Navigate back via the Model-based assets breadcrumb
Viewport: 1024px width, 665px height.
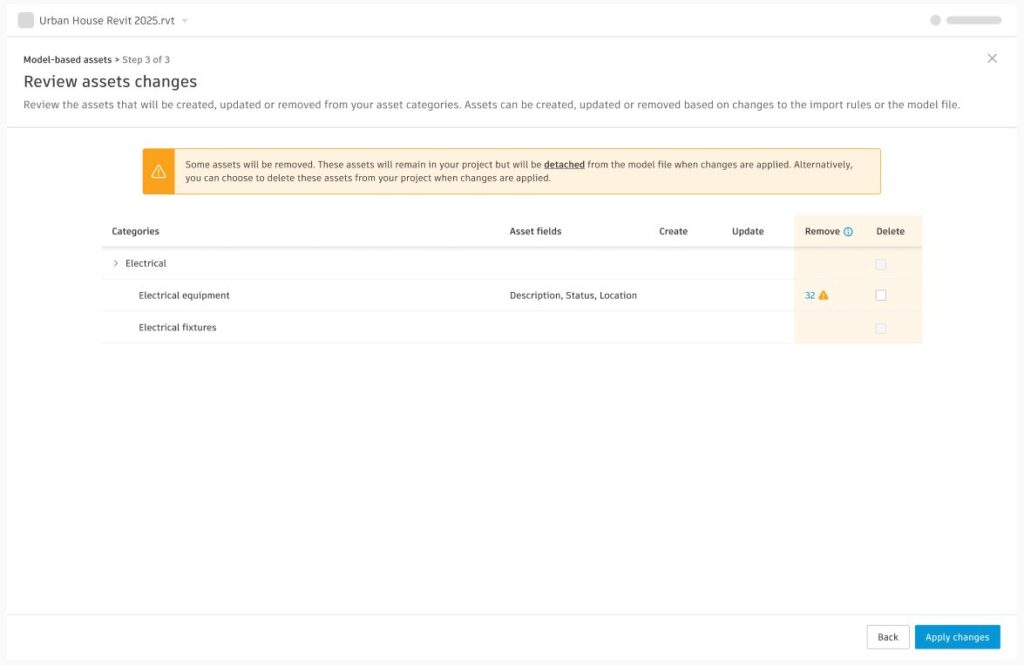coord(66,59)
